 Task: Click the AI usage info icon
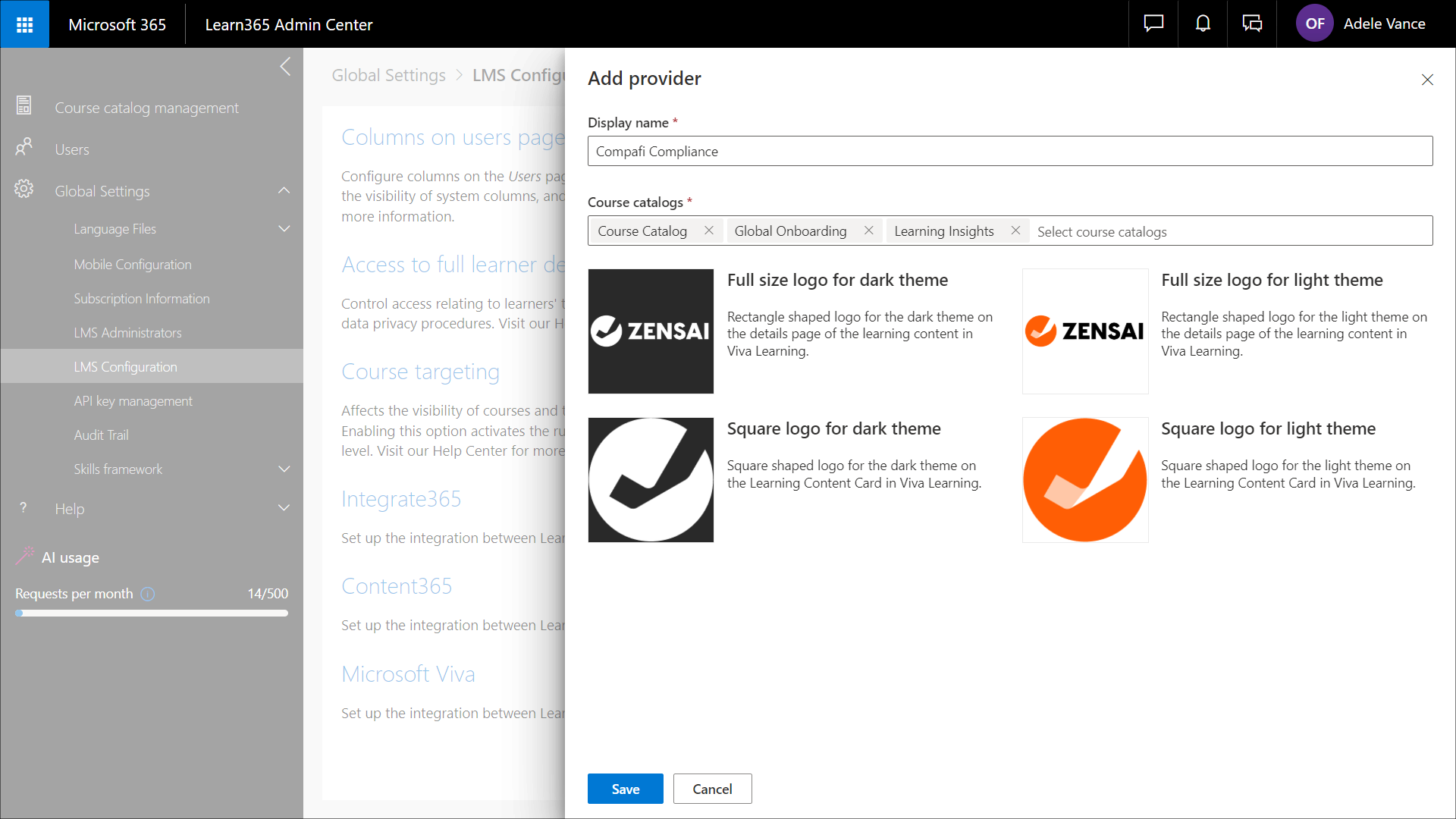148,595
